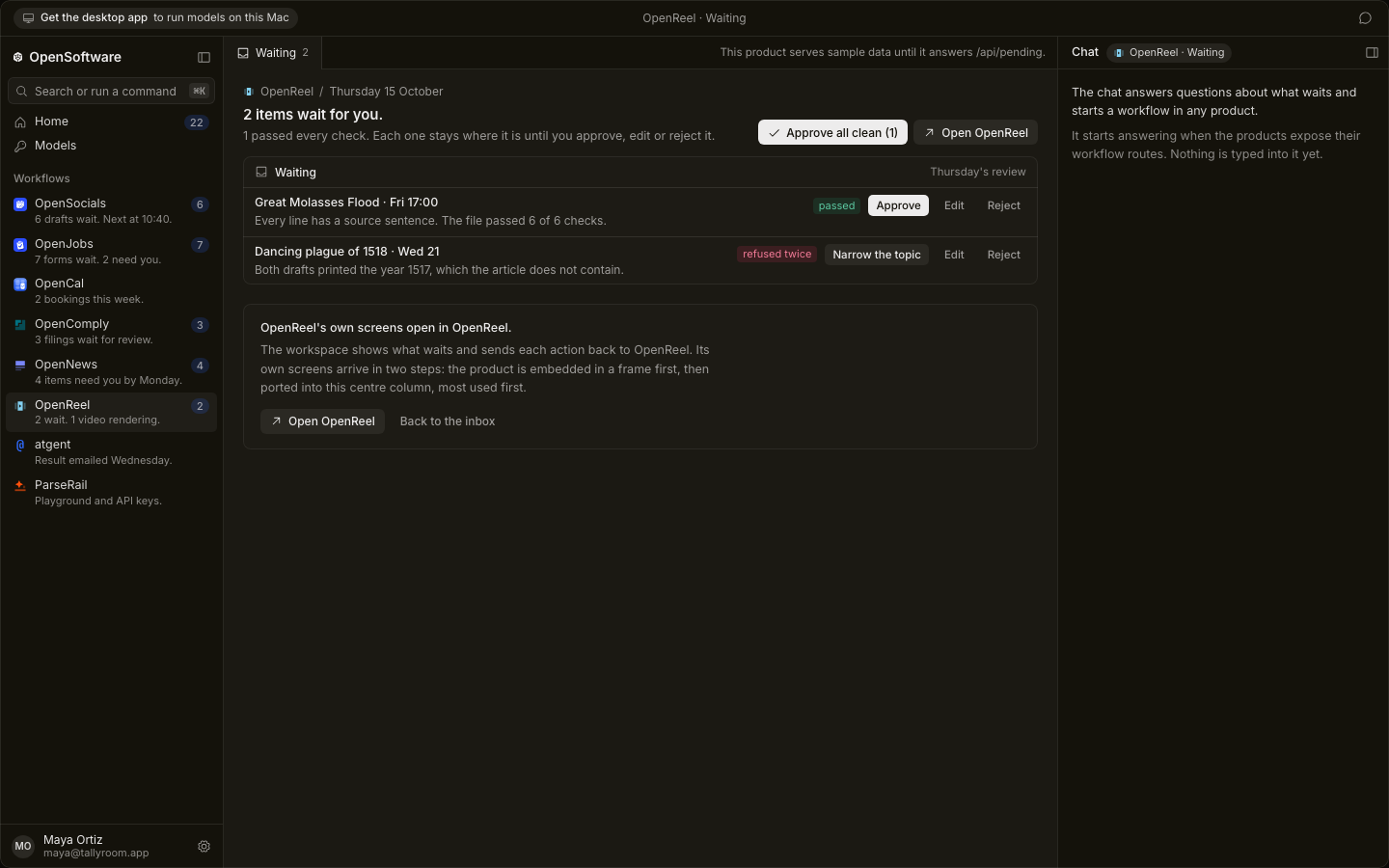This screenshot has height=868, width=1389.
Task: Click the OpenNews workflow icon
Action: coord(20,366)
